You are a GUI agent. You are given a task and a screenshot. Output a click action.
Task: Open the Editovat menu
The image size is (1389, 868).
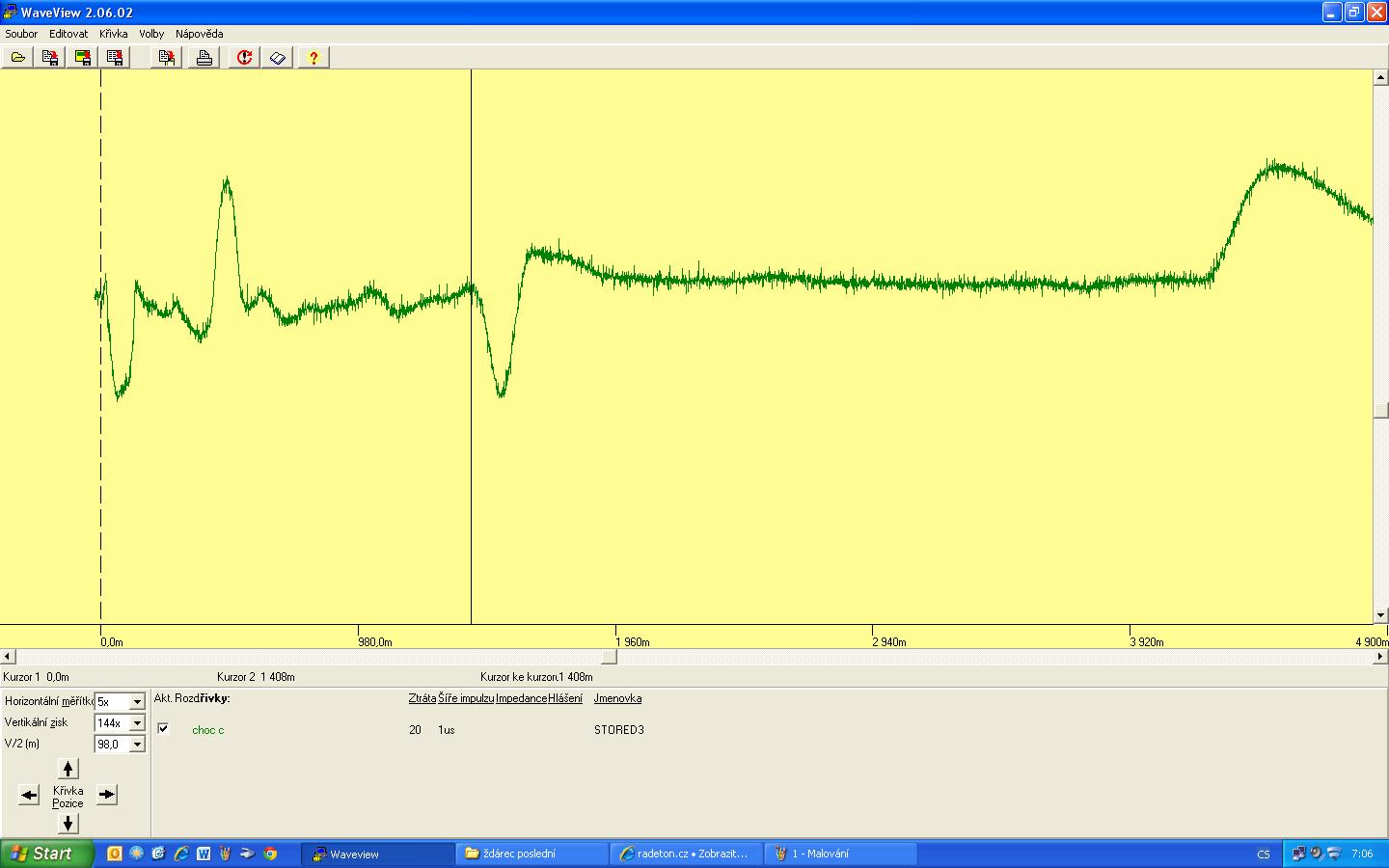click(x=68, y=34)
